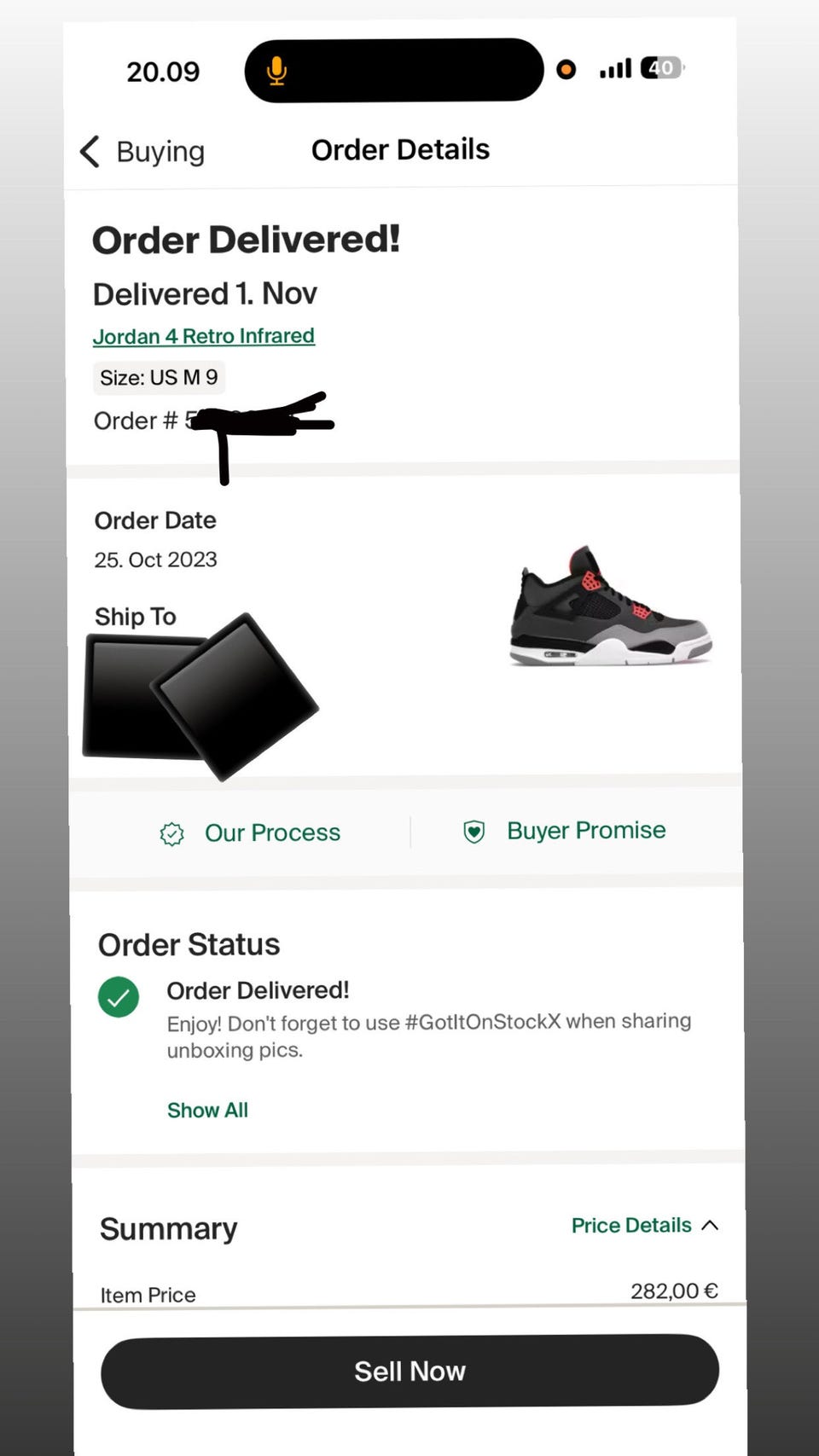Open the Jordan 4 Retro Infrared link
The height and width of the screenshot is (1456, 819).
tap(204, 336)
